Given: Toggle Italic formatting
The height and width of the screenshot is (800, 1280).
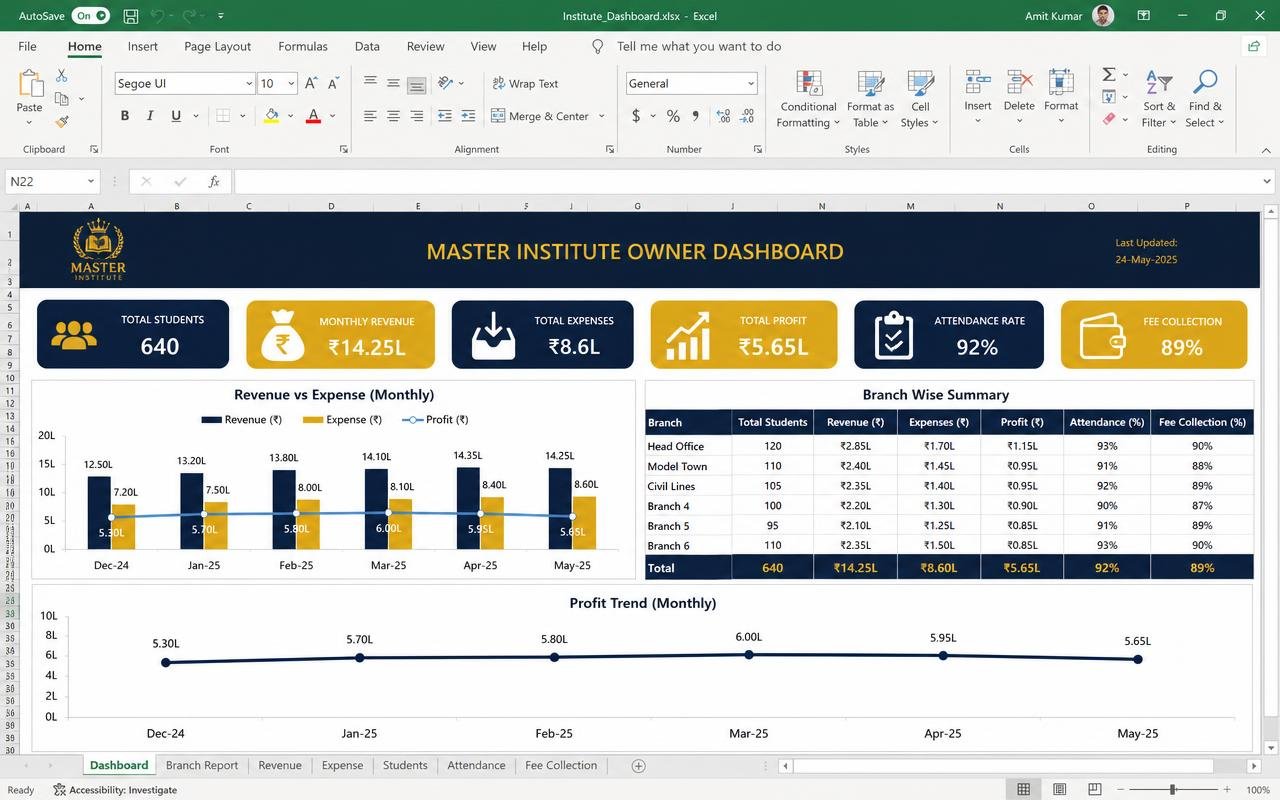Looking at the screenshot, I should 150,116.
